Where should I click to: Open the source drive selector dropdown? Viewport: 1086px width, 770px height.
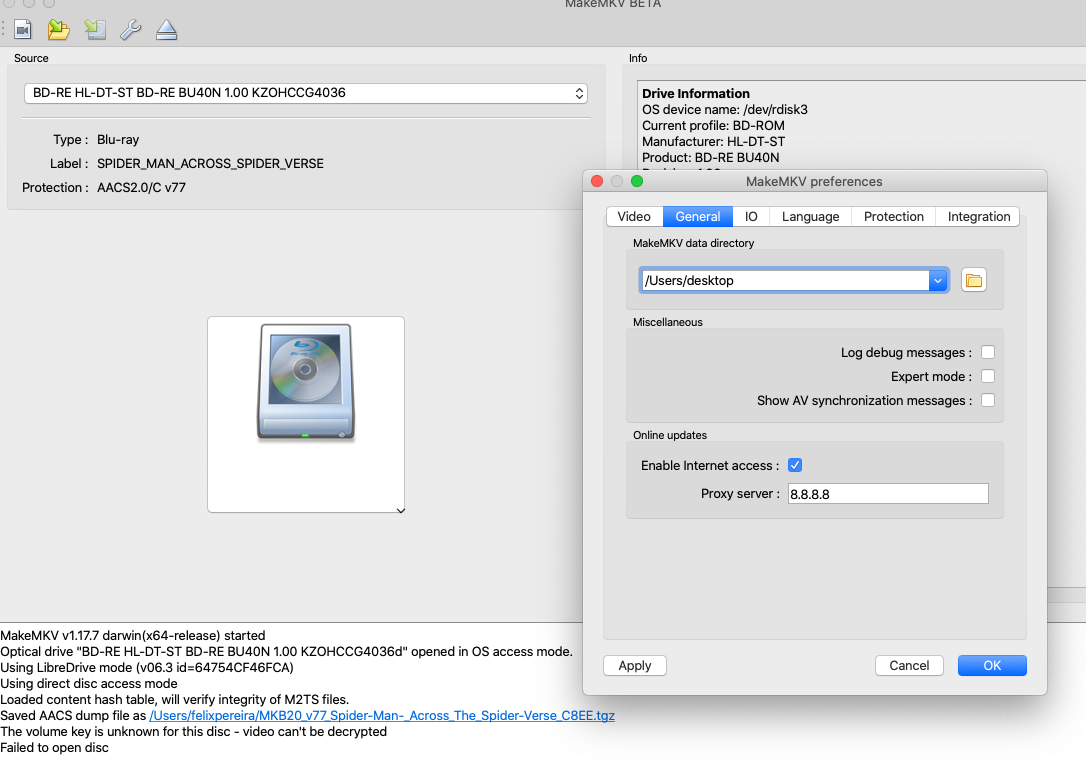(x=579, y=93)
